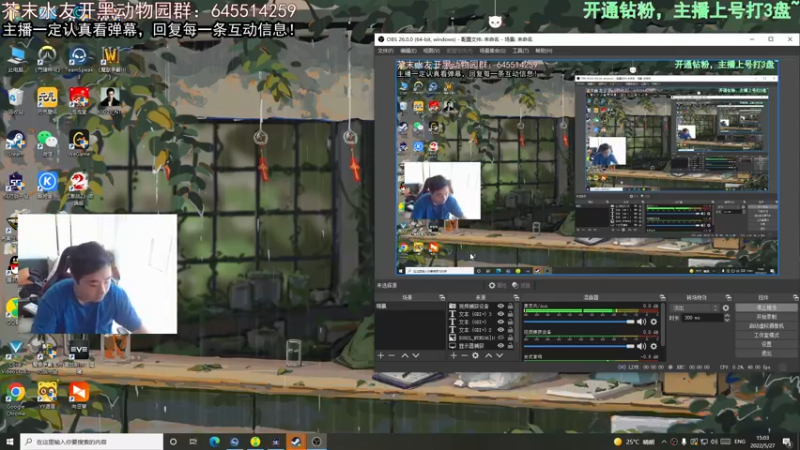The width and height of the screenshot is (800, 450).
Task: Click the 启动虚拟摄像机 virtual camera button
Action: (x=766, y=326)
